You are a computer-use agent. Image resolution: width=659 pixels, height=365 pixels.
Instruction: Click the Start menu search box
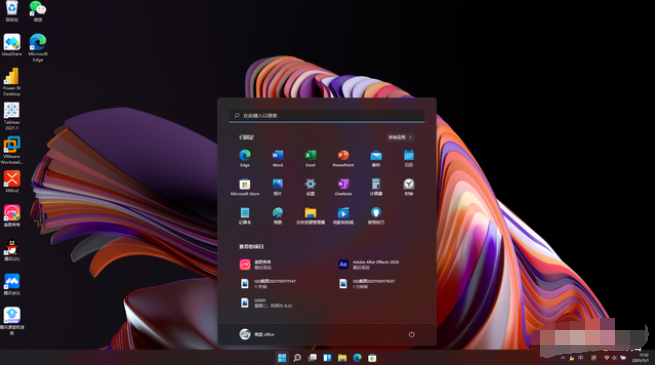click(327, 115)
